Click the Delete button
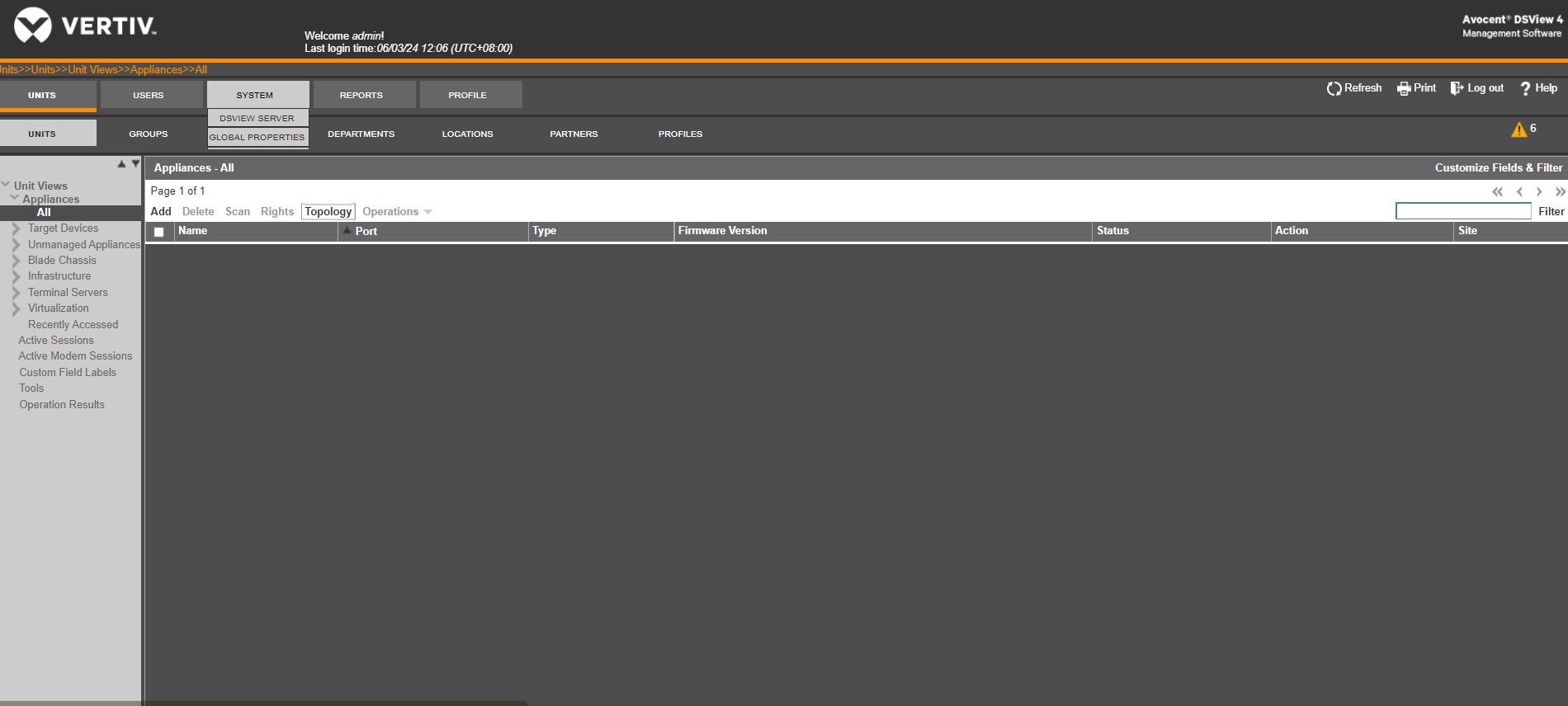This screenshot has height=706, width=1568. (198, 212)
